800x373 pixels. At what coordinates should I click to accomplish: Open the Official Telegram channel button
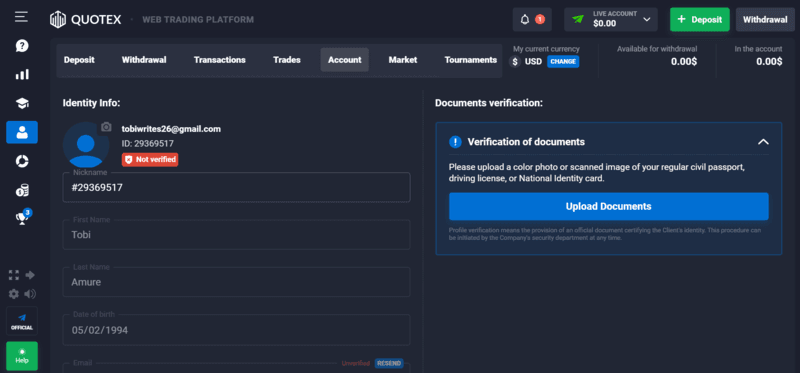coord(22,321)
